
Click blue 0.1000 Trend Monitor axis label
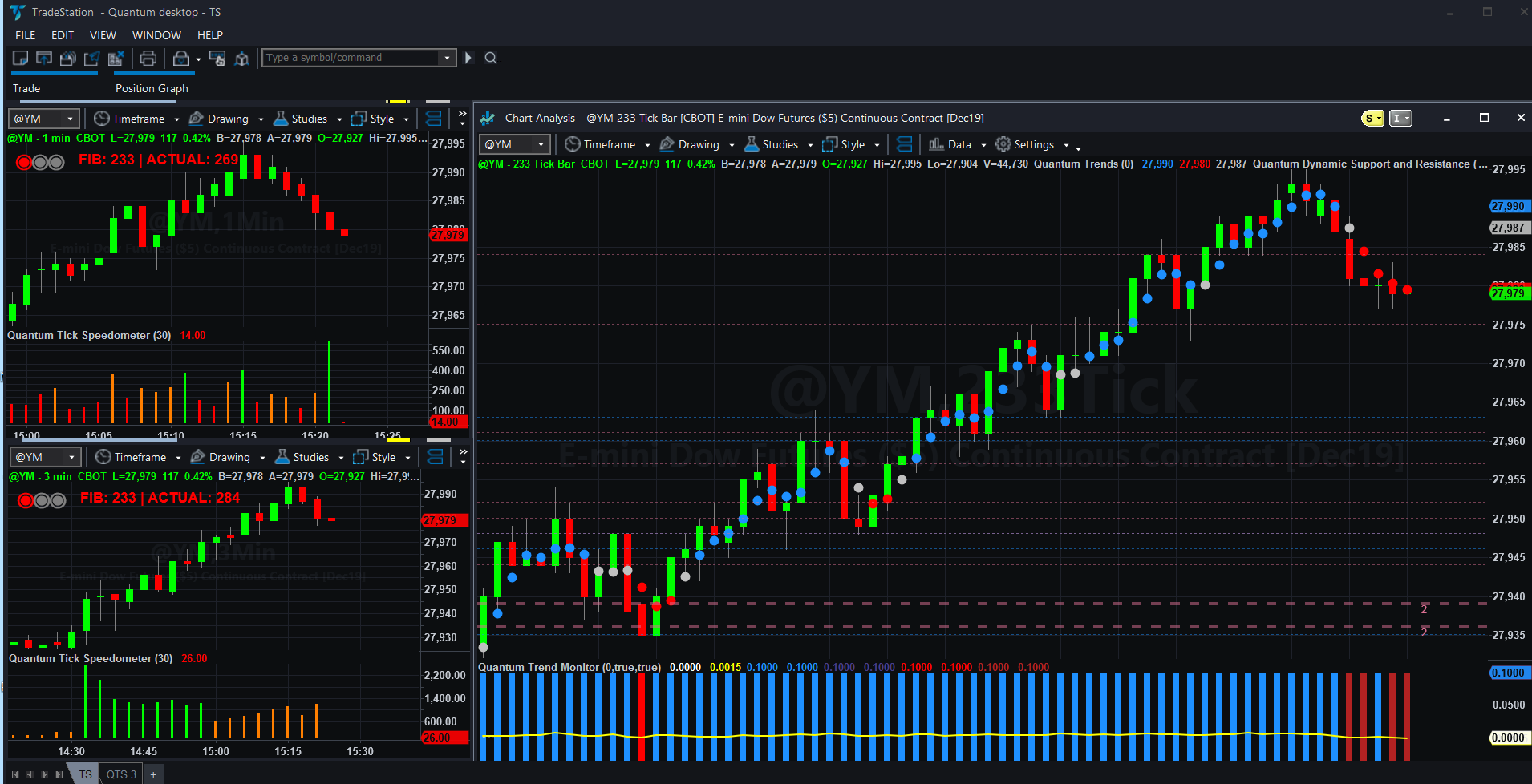[x=1510, y=673]
